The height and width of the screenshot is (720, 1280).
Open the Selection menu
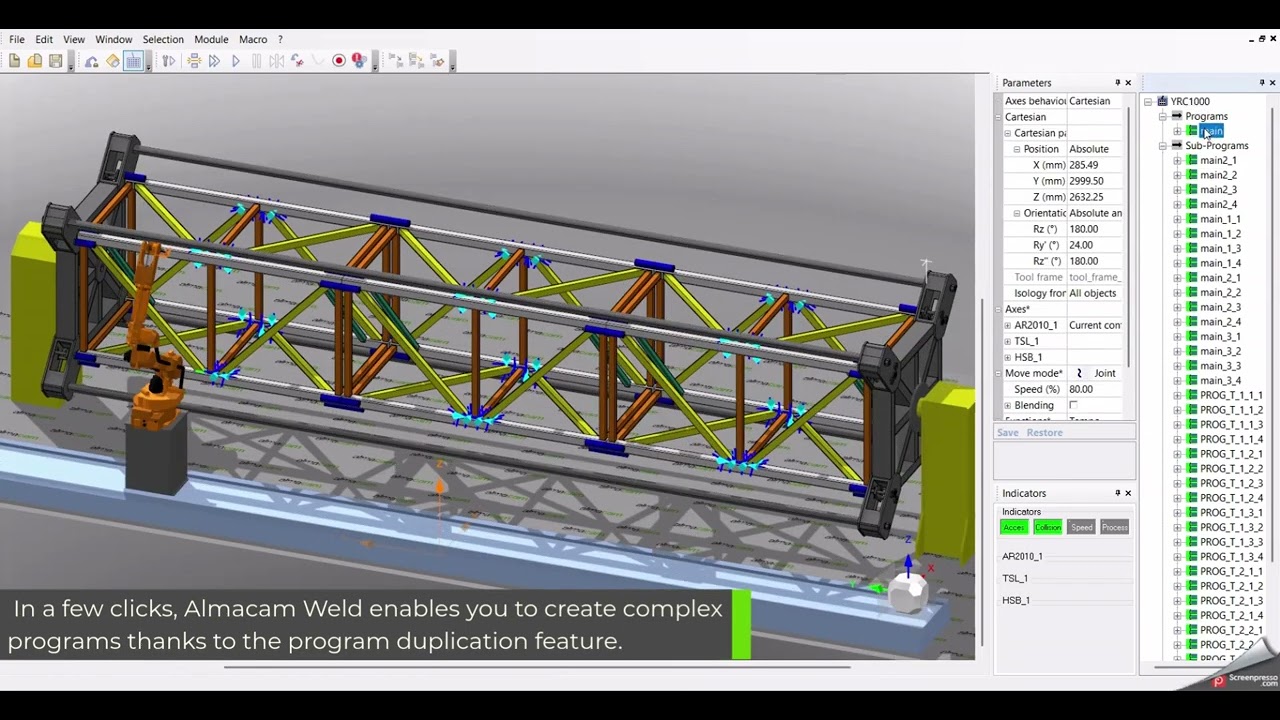point(163,40)
